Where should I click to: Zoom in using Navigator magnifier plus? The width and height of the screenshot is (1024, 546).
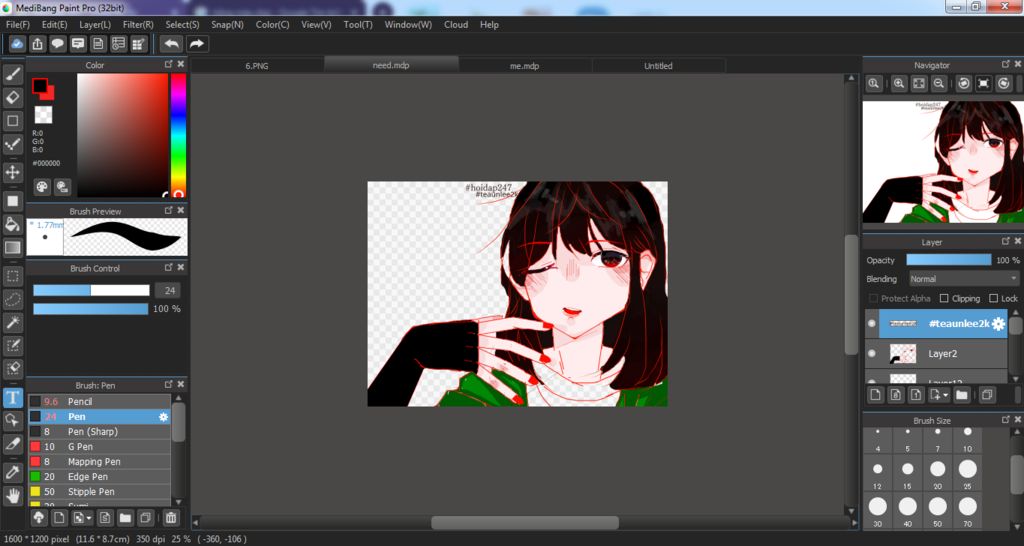(x=899, y=84)
